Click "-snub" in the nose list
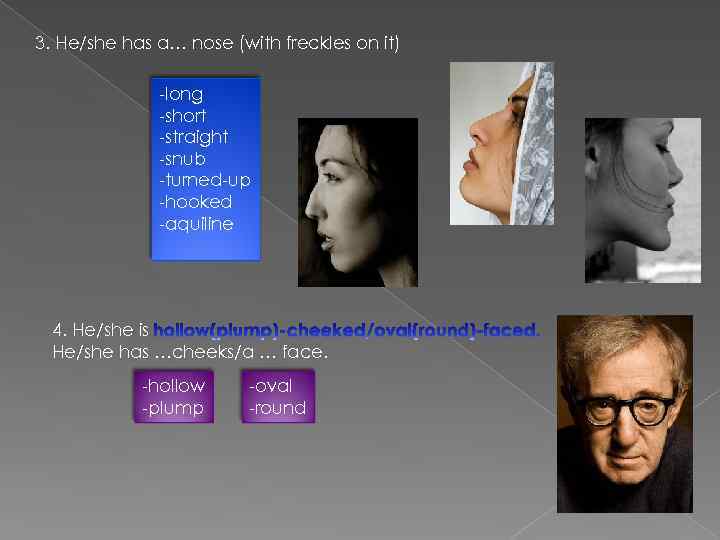Image resolution: width=720 pixels, height=540 pixels. [x=182, y=159]
